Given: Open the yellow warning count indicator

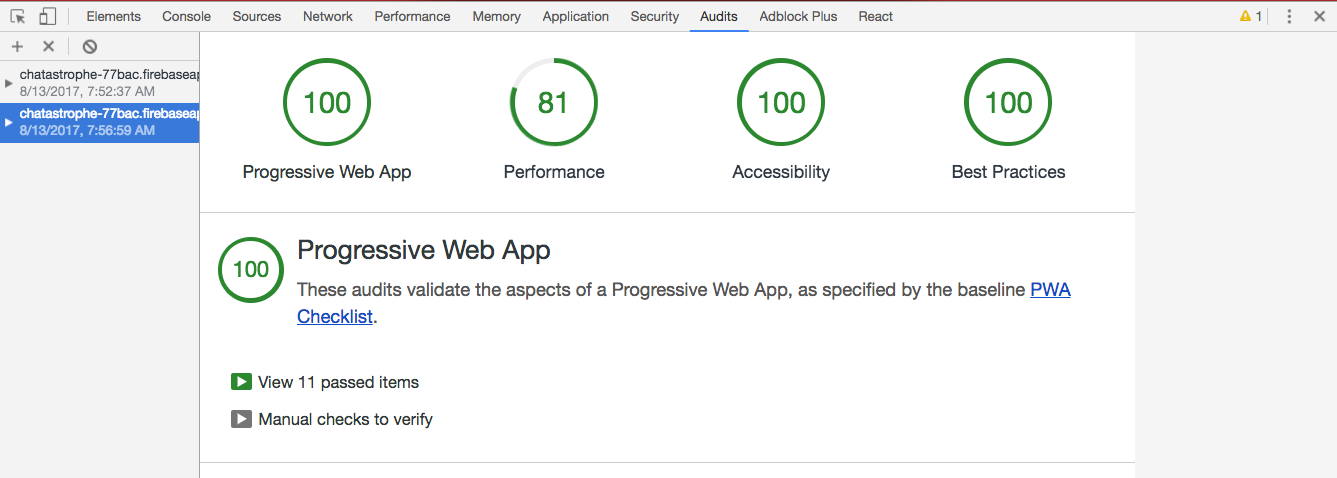Looking at the screenshot, I should coord(1251,16).
